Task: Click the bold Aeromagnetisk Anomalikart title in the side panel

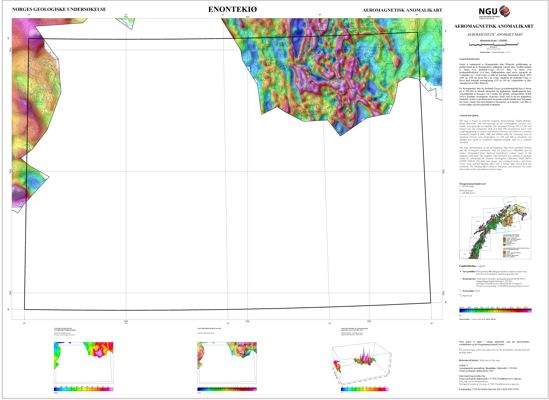Action: pyautogui.click(x=494, y=26)
